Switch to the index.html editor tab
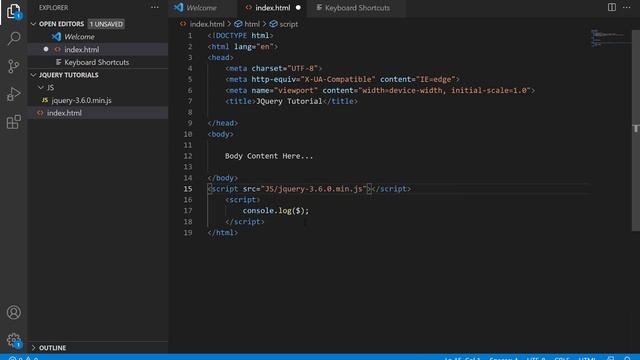640x360 pixels. pyautogui.click(x=273, y=7)
